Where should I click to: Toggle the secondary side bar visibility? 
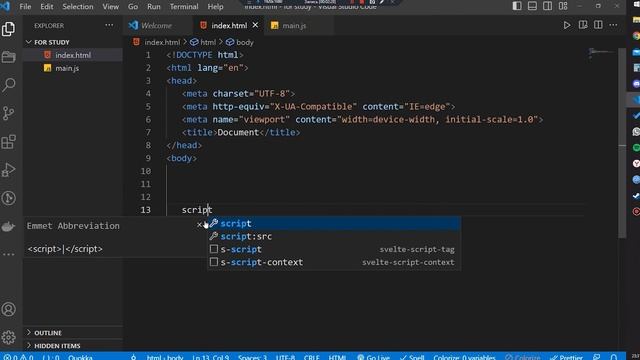point(548,6)
